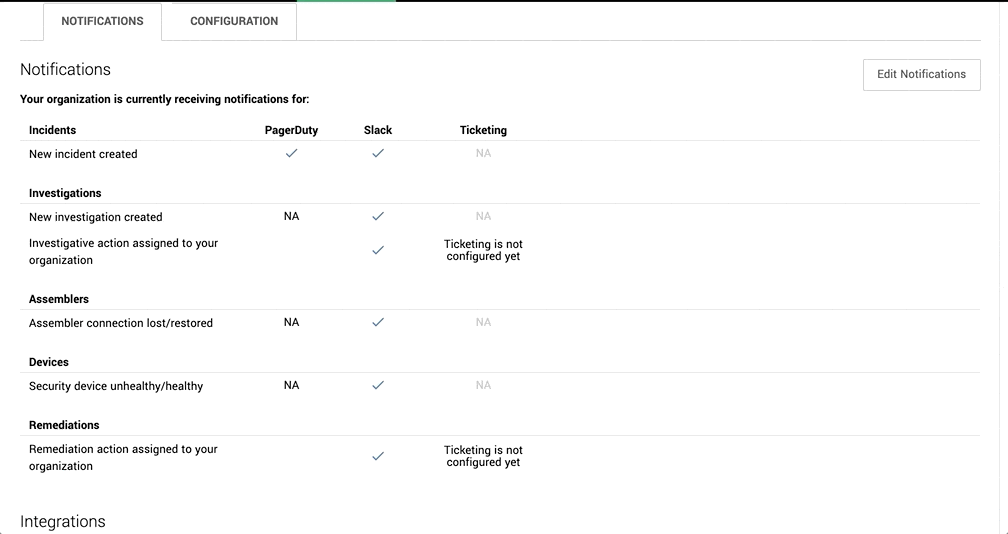1008x534 pixels.
Task: Click Slack checkmark for Security device unhealthy/healthy
Action: click(x=378, y=385)
